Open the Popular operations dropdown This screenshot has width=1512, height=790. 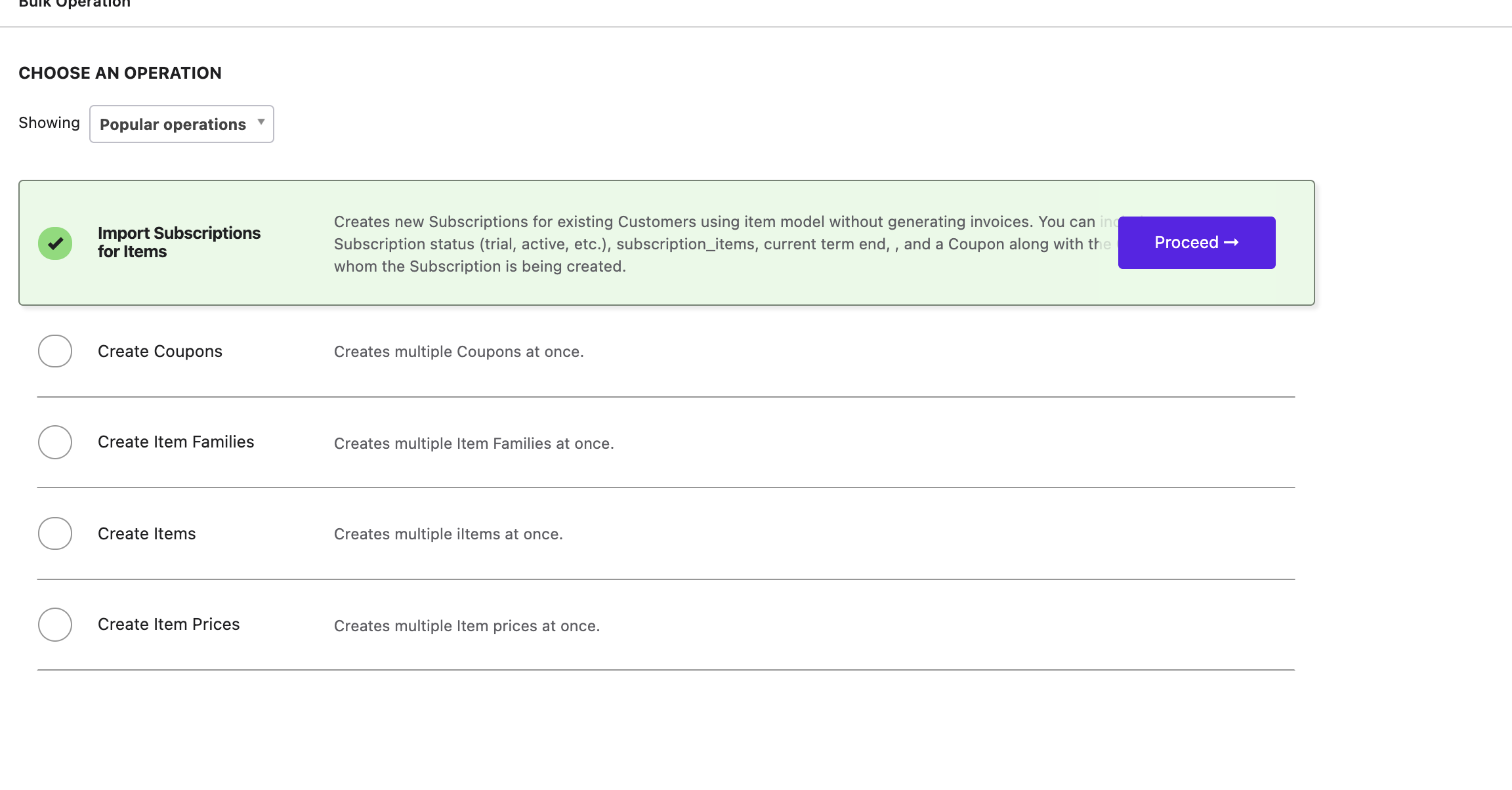[x=181, y=124]
